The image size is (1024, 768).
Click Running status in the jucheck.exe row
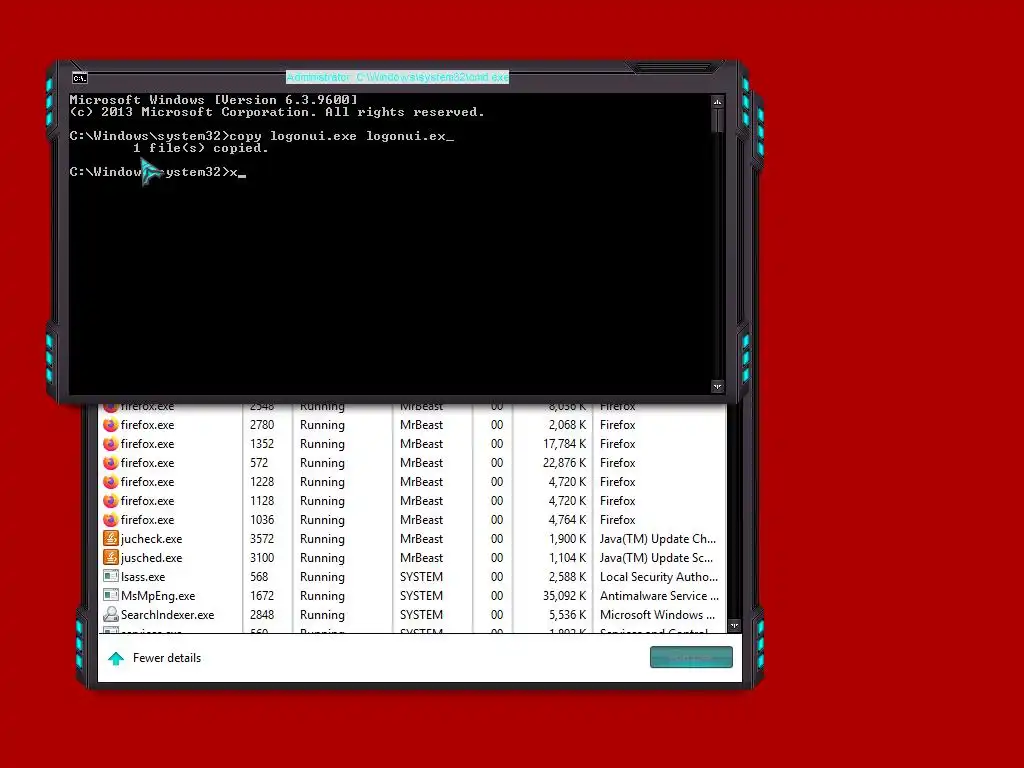point(322,539)
